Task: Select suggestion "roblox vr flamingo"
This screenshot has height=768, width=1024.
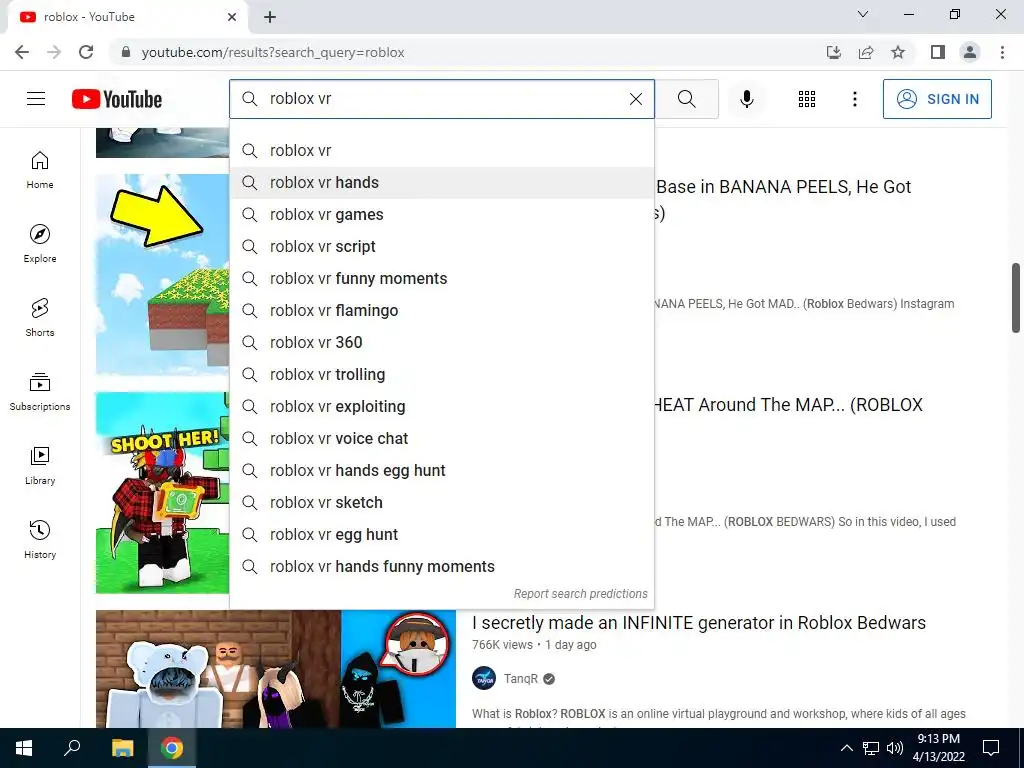Action: (441, 311)
